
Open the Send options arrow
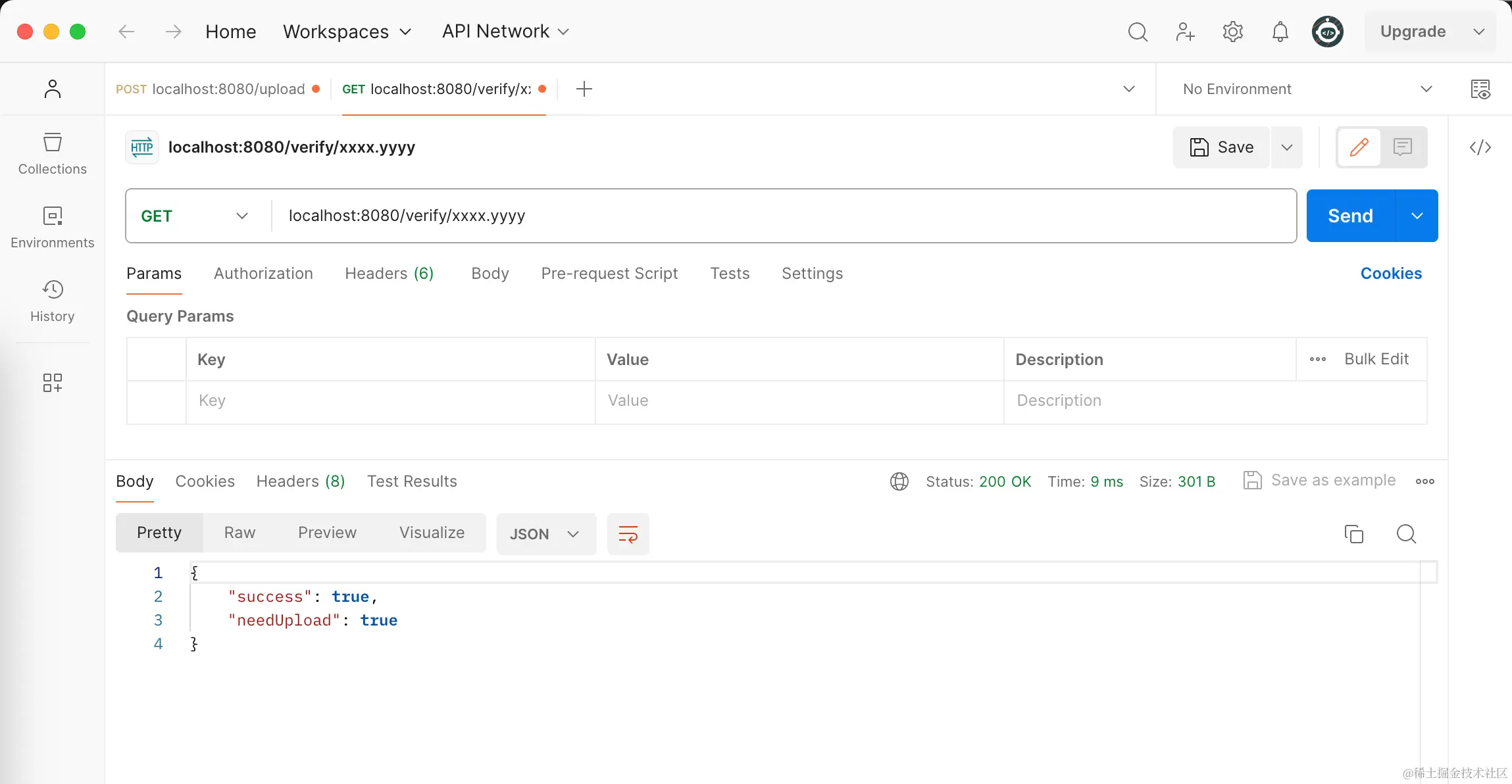1417,216
